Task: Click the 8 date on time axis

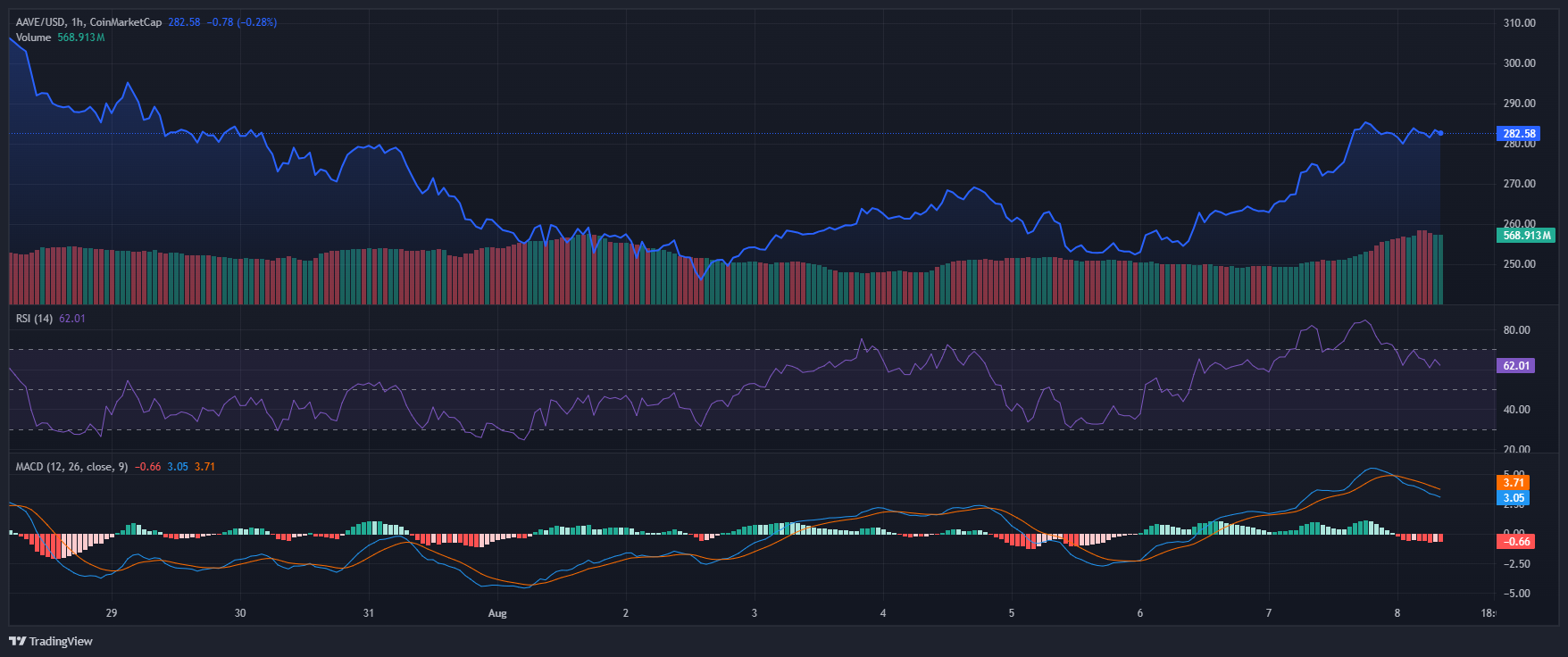Action: [1397, 613]
